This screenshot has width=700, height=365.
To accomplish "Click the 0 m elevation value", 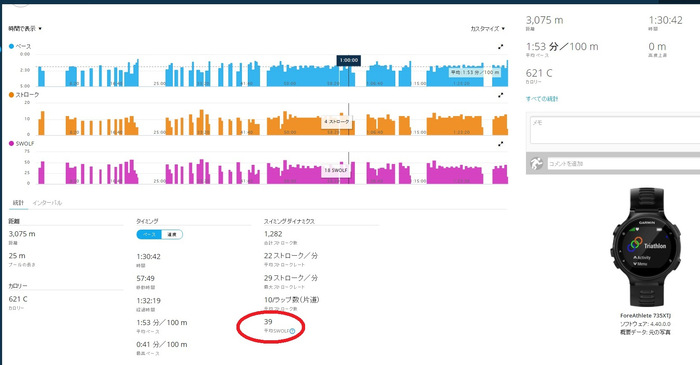I will coord(657,46).
